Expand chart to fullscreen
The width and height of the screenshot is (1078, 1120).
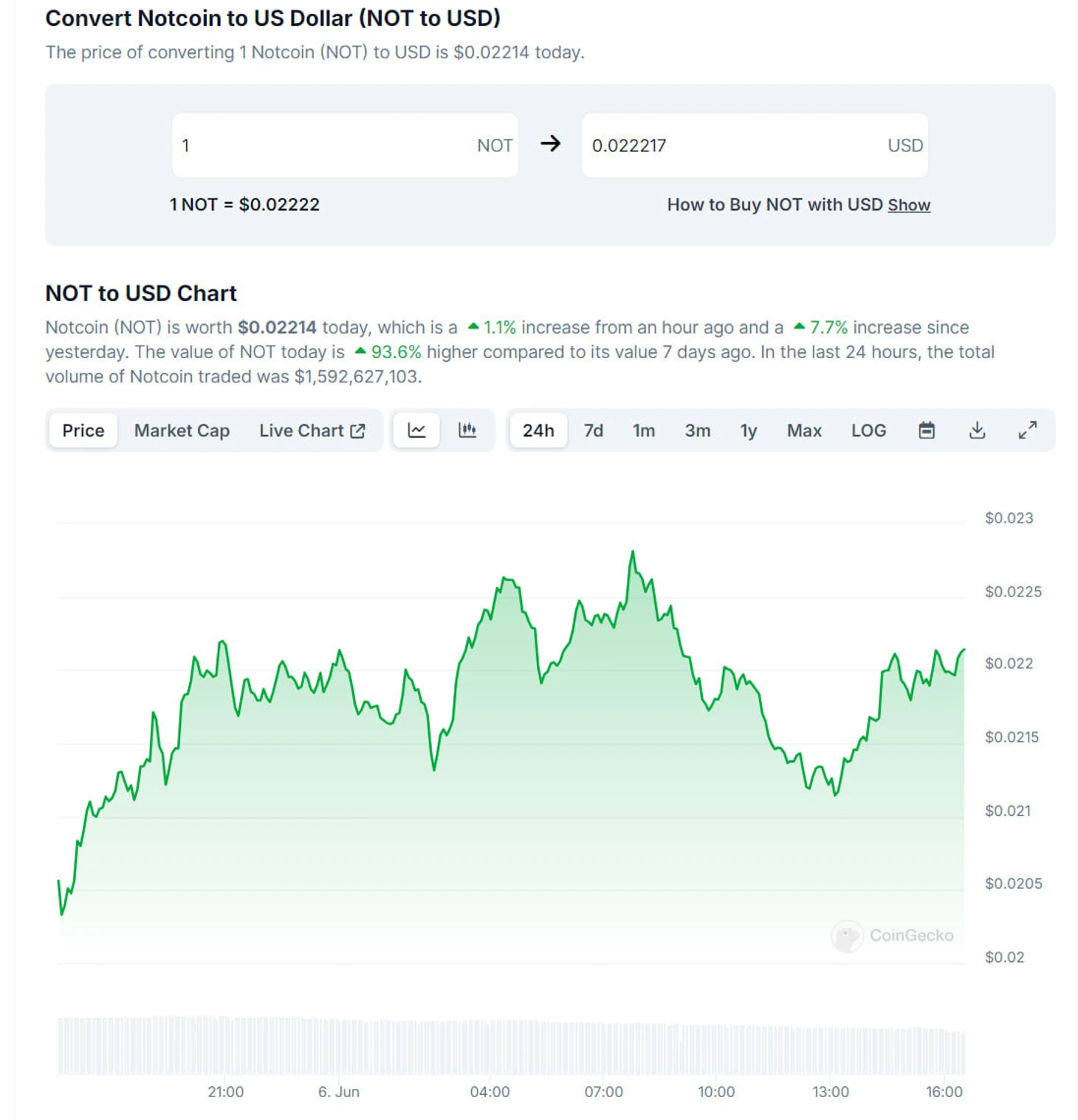(x=1027, y=430)
